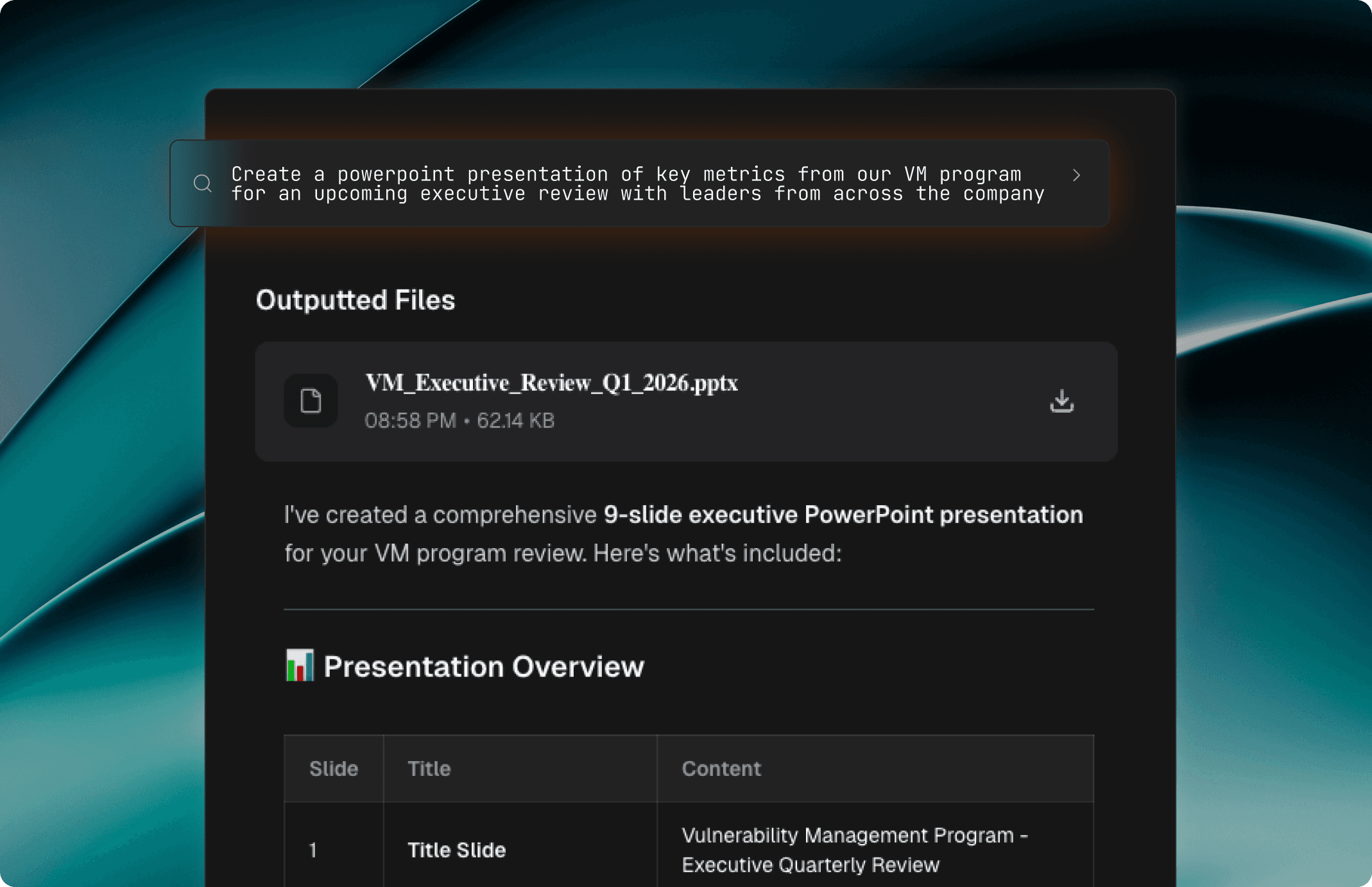Viewport: 1372px width, 887px height.
Task: Click the document file icon
Action: 311,401
